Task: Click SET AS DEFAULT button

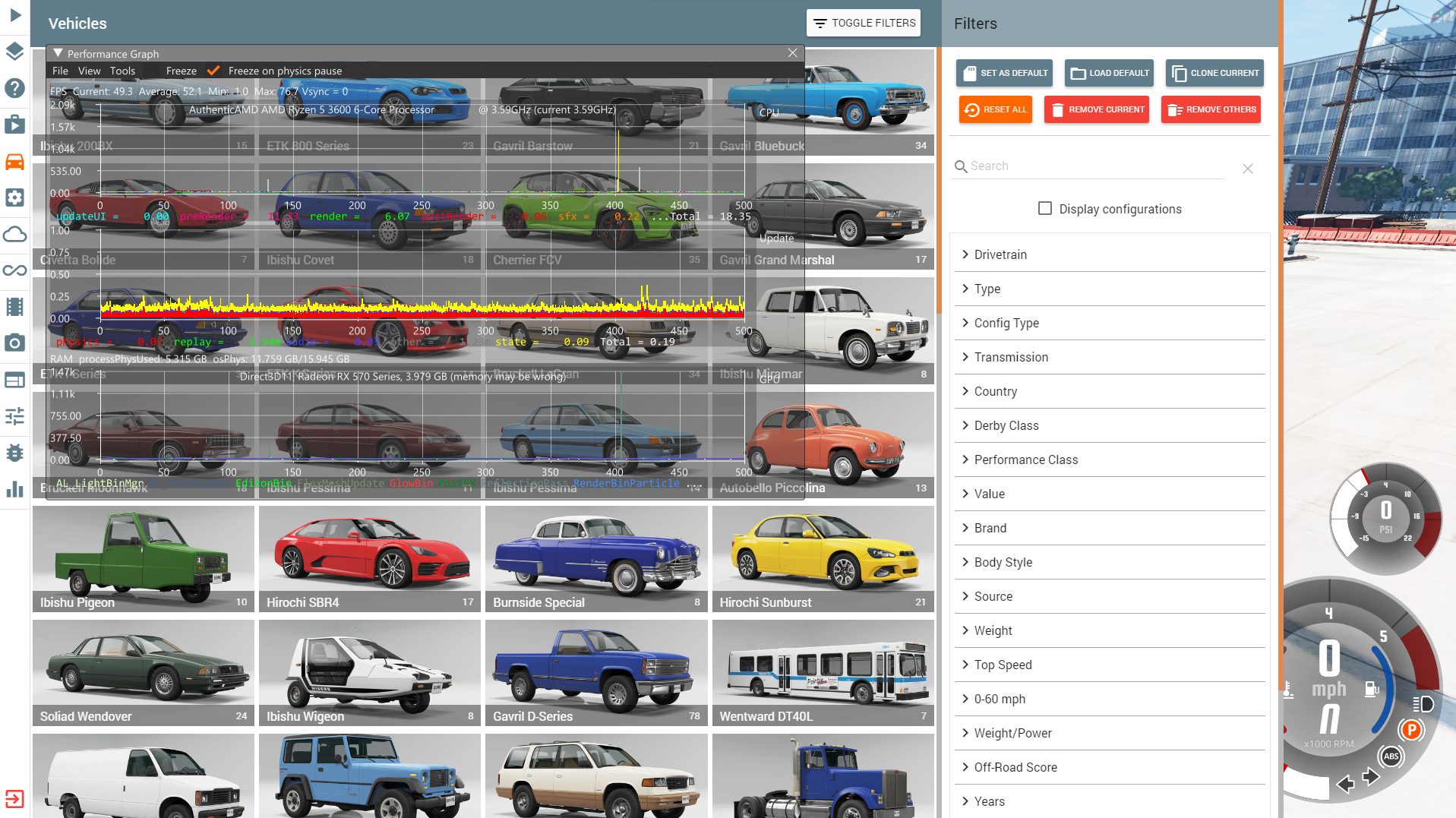Action: coord(1004,73)
